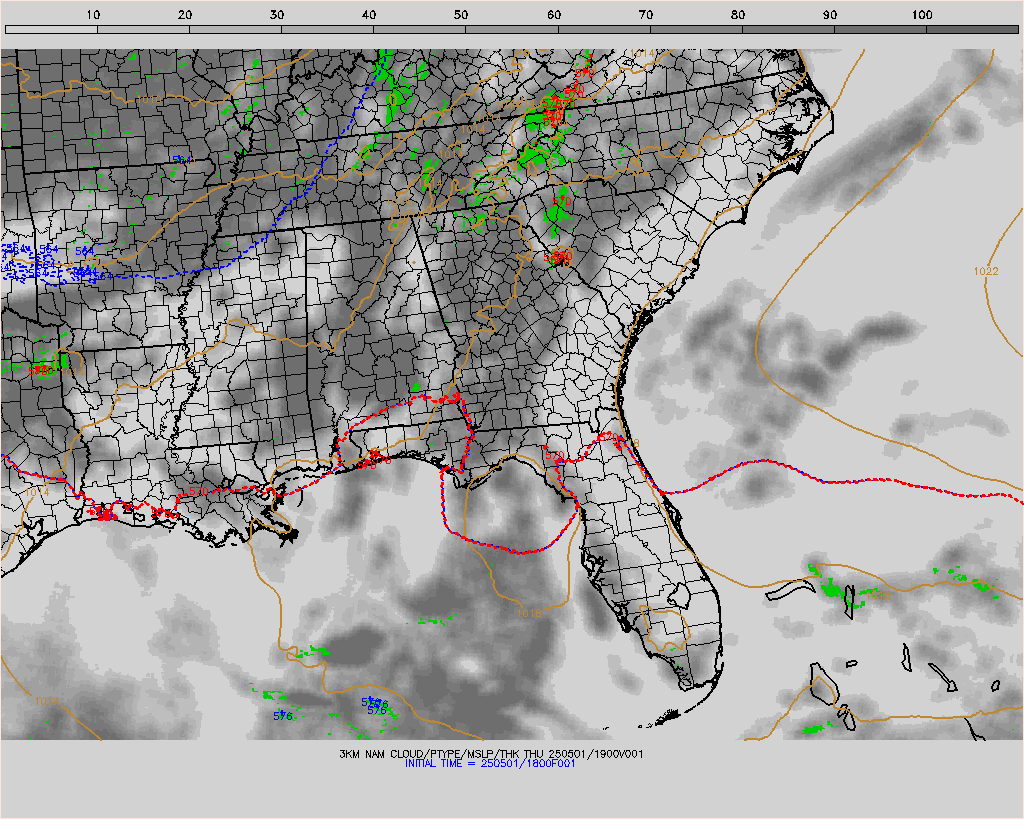Pick the darkest gray swatch right of 100

pyautogui.click(x=972, y=29)
